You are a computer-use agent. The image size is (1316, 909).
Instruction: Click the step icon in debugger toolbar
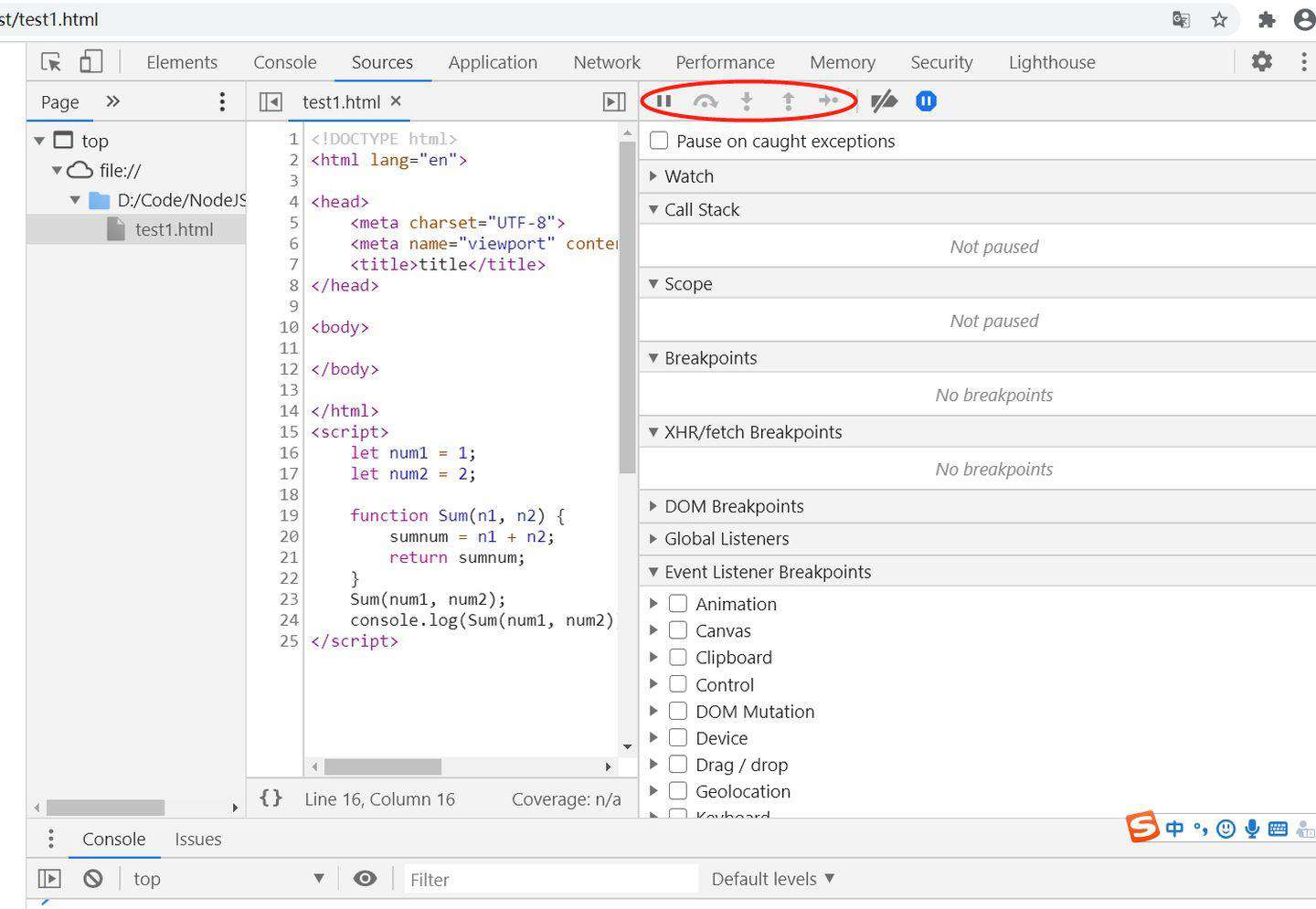coord(828,101)
